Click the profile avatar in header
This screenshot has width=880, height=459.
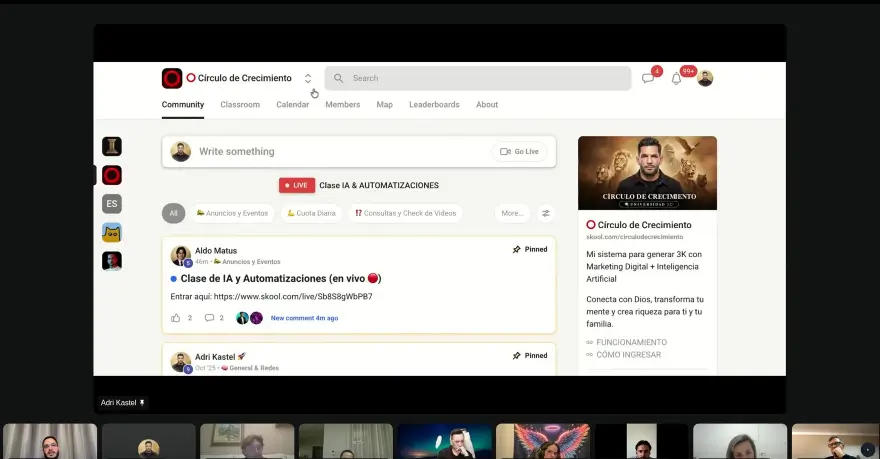pyautogui.click(x=705, y=79)
